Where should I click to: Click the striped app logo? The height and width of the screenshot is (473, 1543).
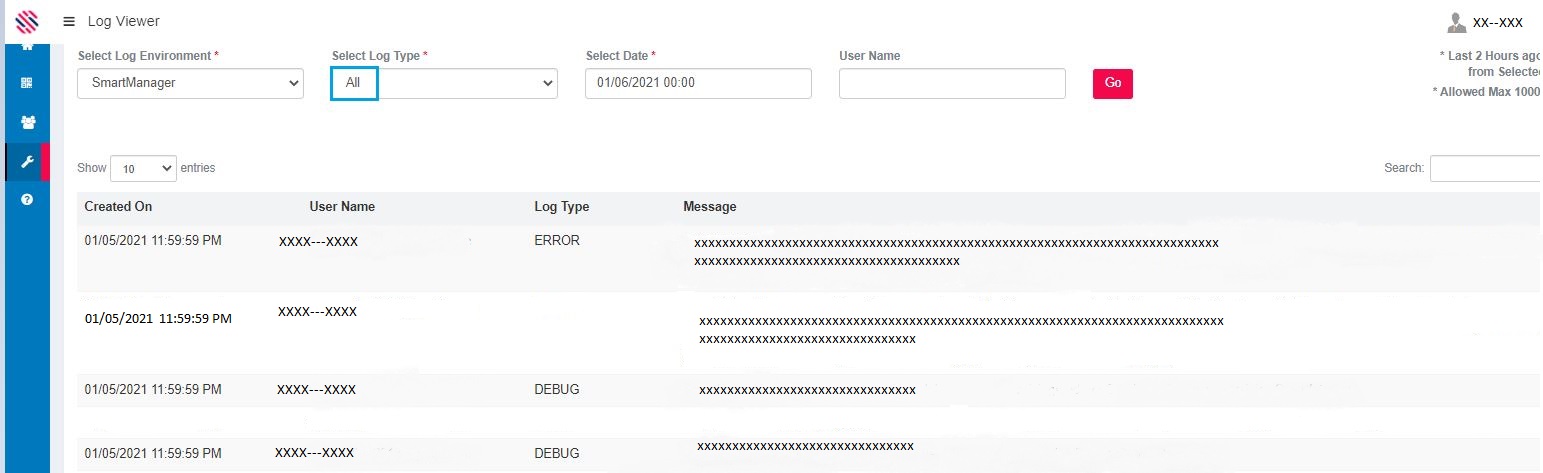tap(27, 21)
